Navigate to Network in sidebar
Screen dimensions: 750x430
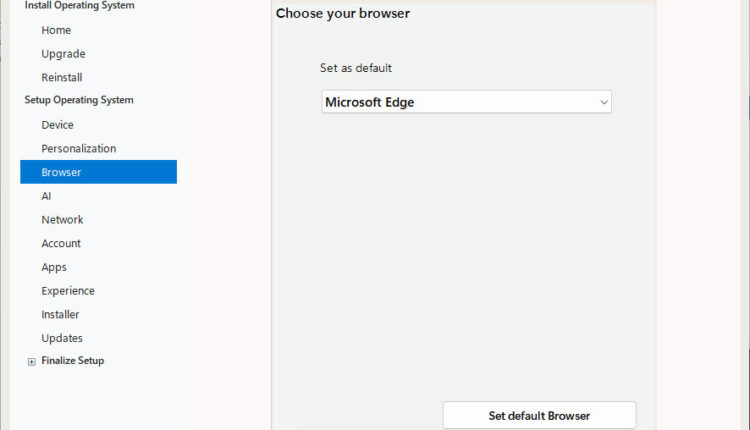[x=62, y=219]
